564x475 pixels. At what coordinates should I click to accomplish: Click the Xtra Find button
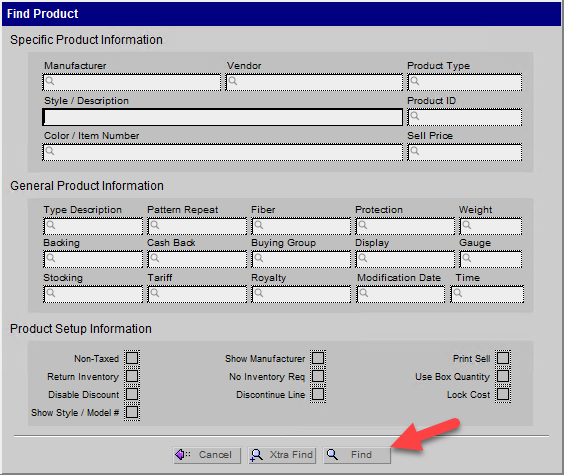[282, 455]
